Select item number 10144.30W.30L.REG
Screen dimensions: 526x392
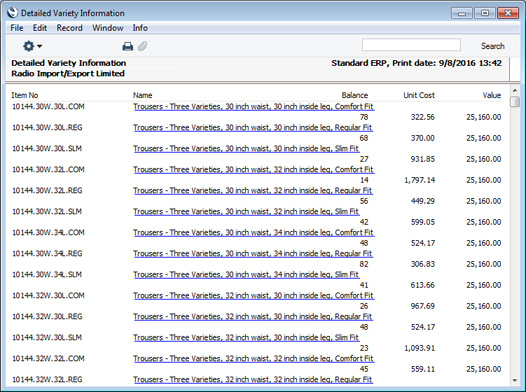[x=47, y=127]
